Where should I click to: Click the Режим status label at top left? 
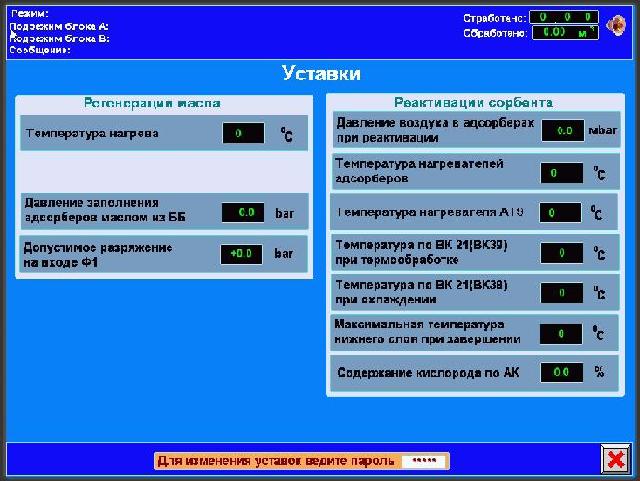(x=29, y=13)
